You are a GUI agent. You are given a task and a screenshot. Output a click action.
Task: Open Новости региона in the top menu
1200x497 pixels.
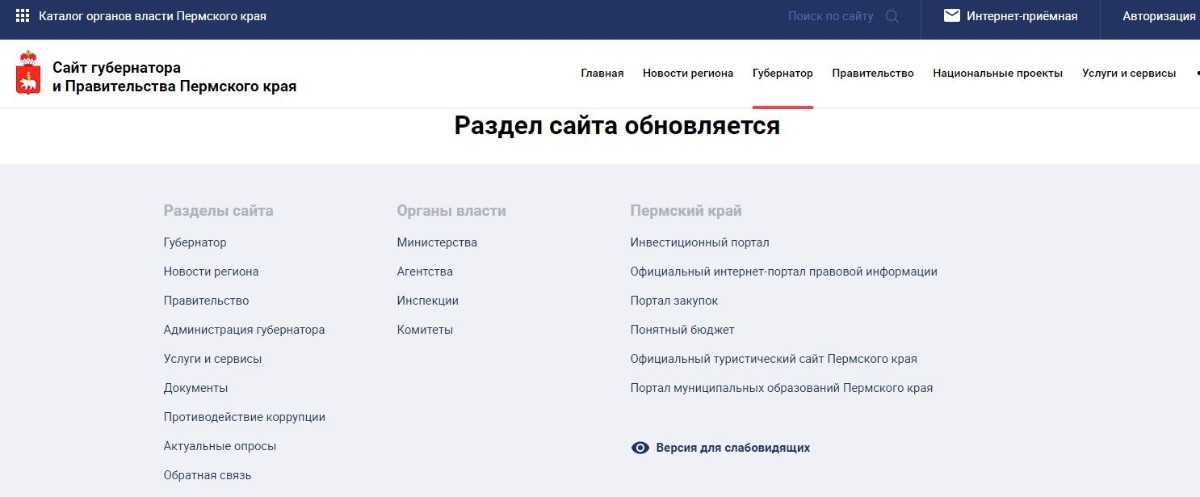point(688,73)
